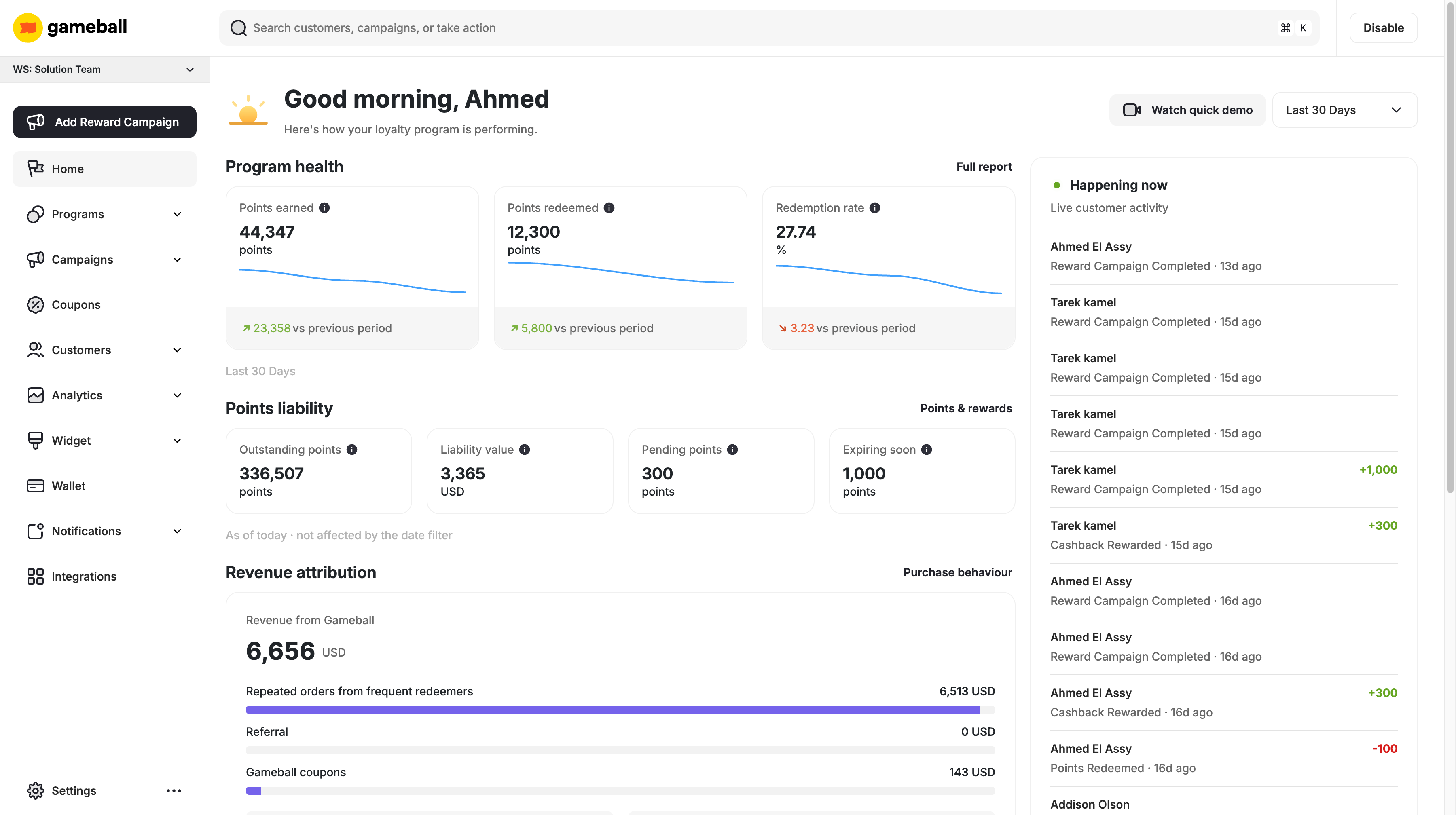Click the search magnifier icon
The image size is (1456, 815).
239,27
